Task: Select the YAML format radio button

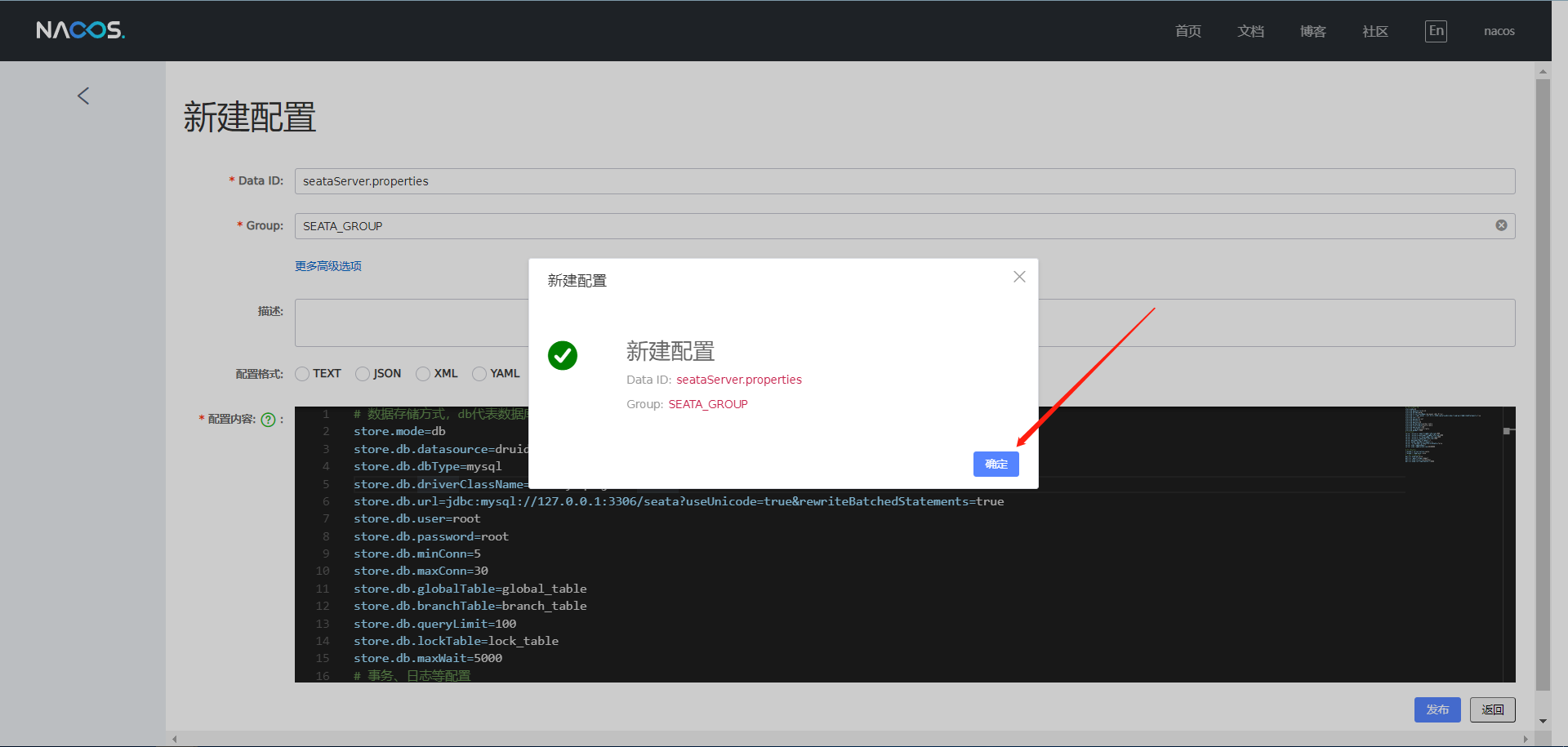Action: (479, 374)
